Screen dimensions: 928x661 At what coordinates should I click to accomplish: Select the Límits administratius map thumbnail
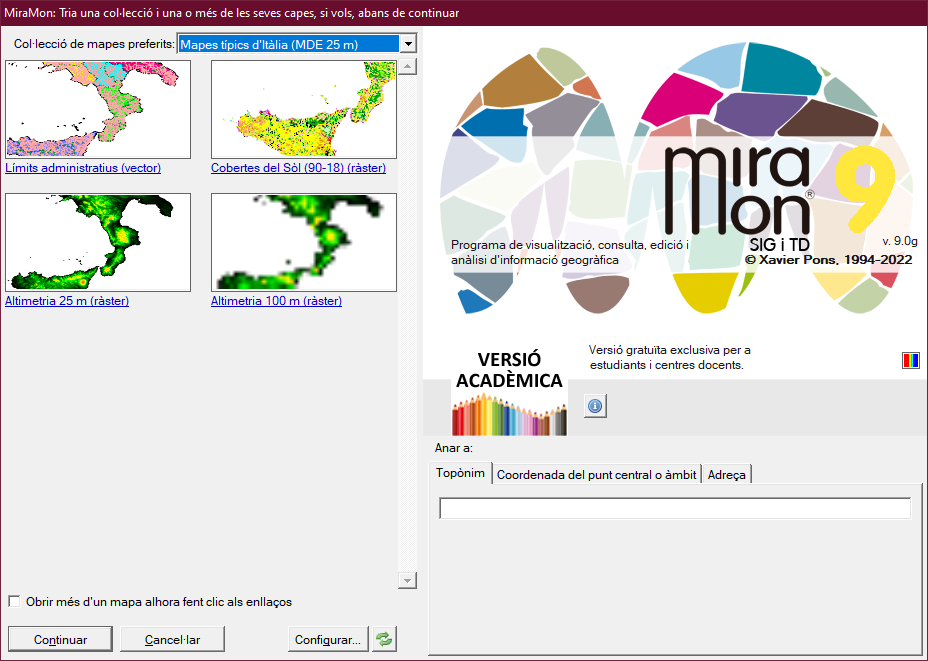(98, 109)
